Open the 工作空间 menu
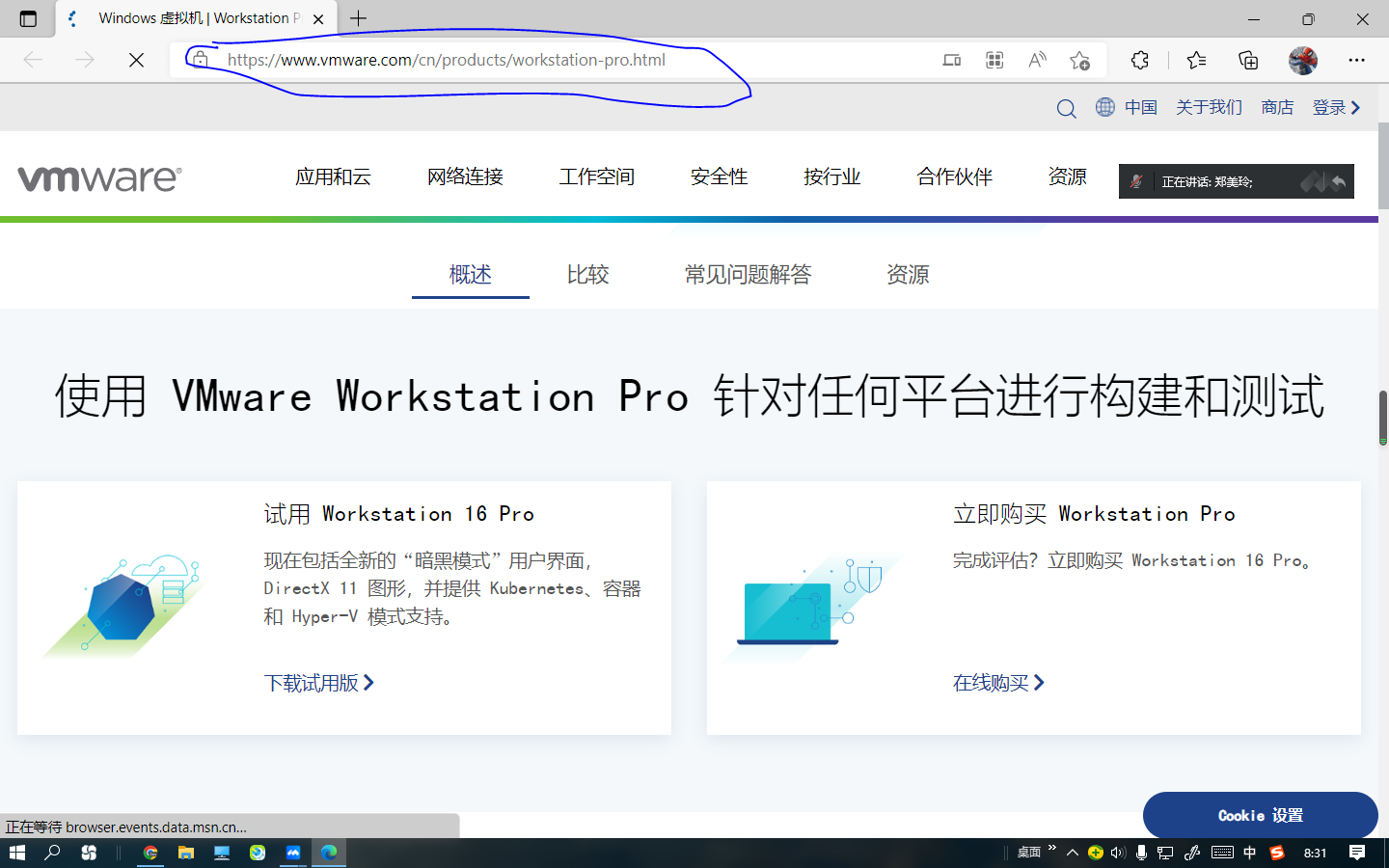 (x=597, y=176)
